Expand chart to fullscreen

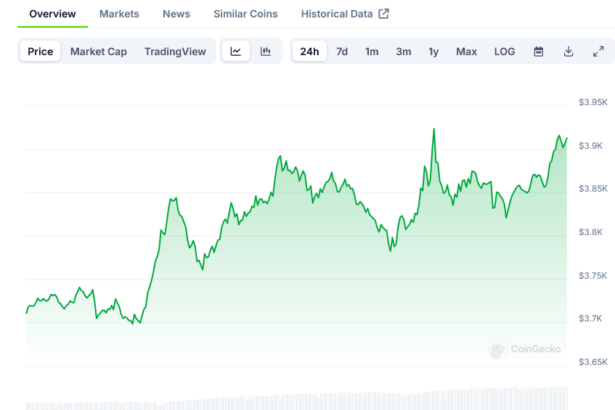(598, 51)
